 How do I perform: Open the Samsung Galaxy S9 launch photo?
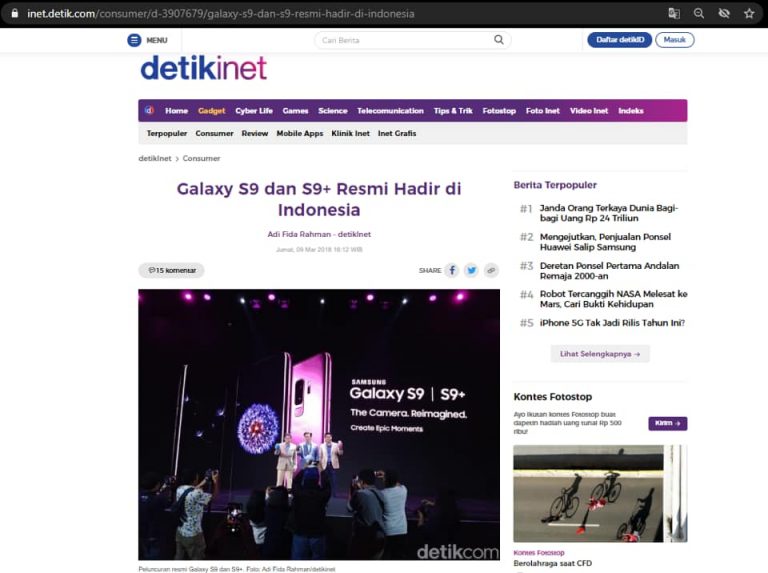click(x=319, y=425)
